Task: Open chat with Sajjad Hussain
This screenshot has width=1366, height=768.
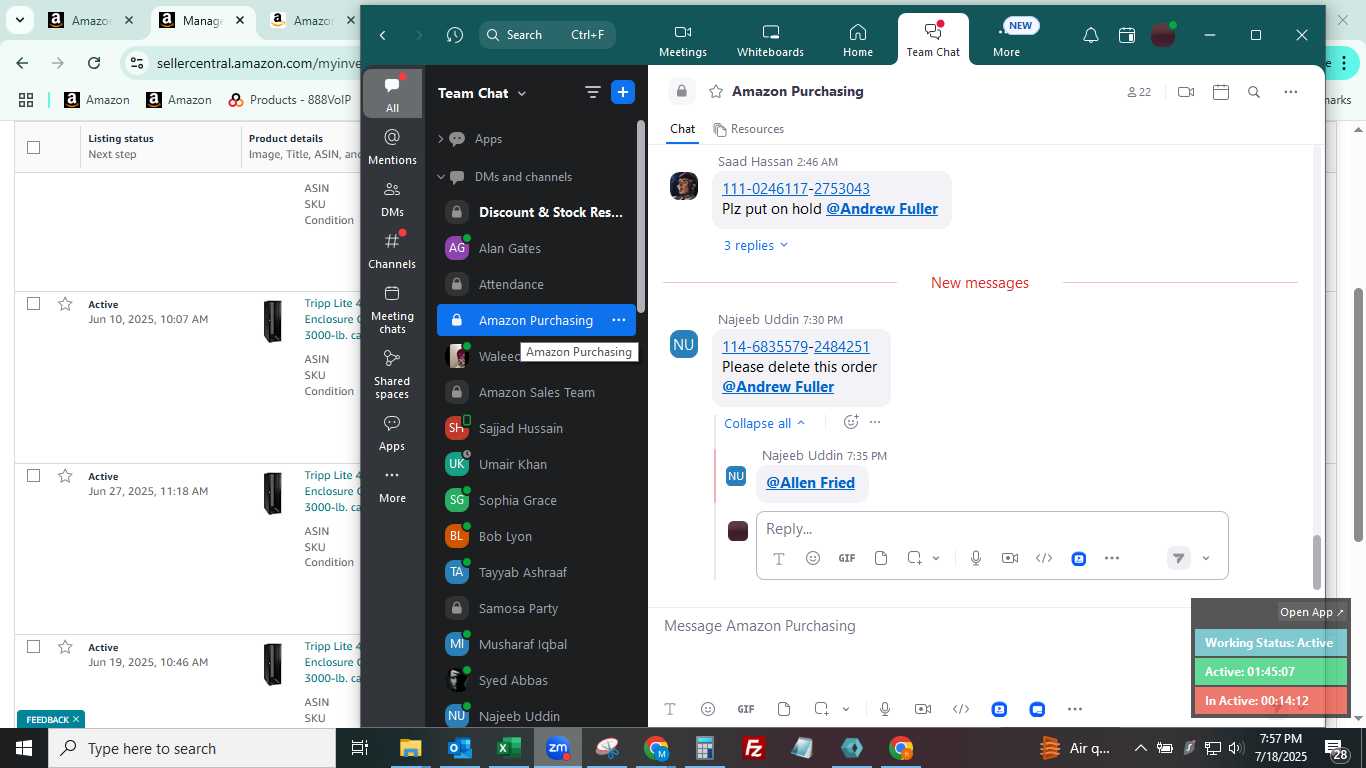Action: [x=536, y=428]
